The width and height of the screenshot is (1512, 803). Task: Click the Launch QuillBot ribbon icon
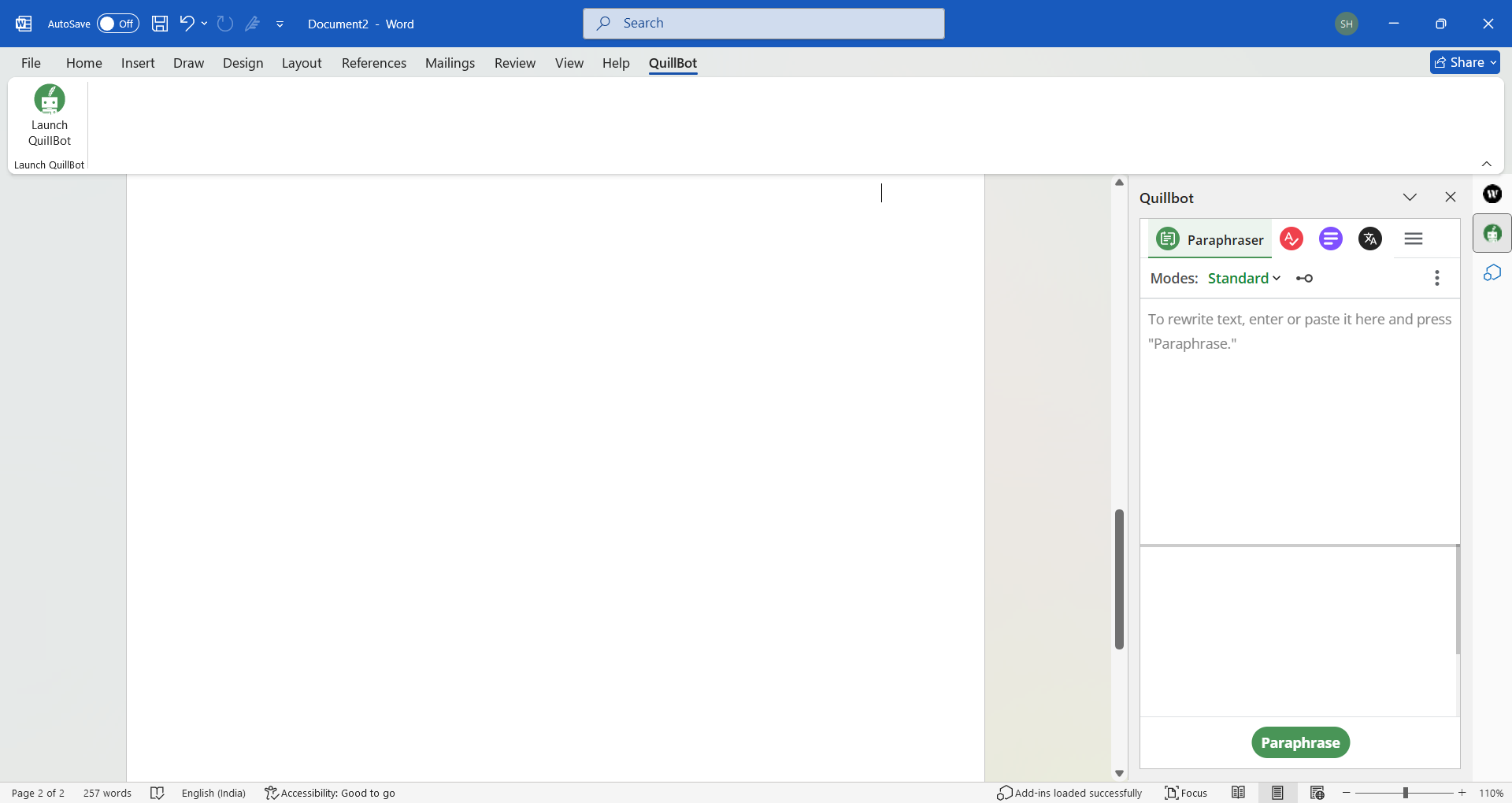50,116
